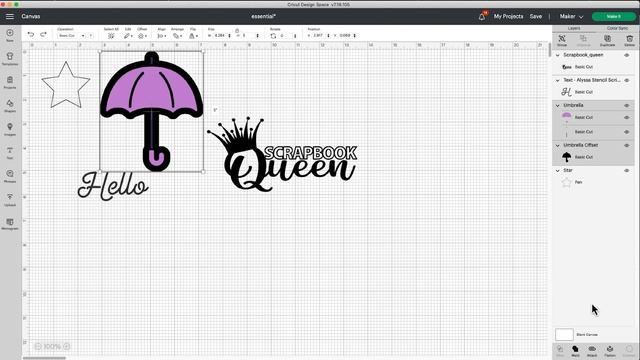Open the Offset dropdown in toolbar
The image size is (640, 360).
point(142,36)
